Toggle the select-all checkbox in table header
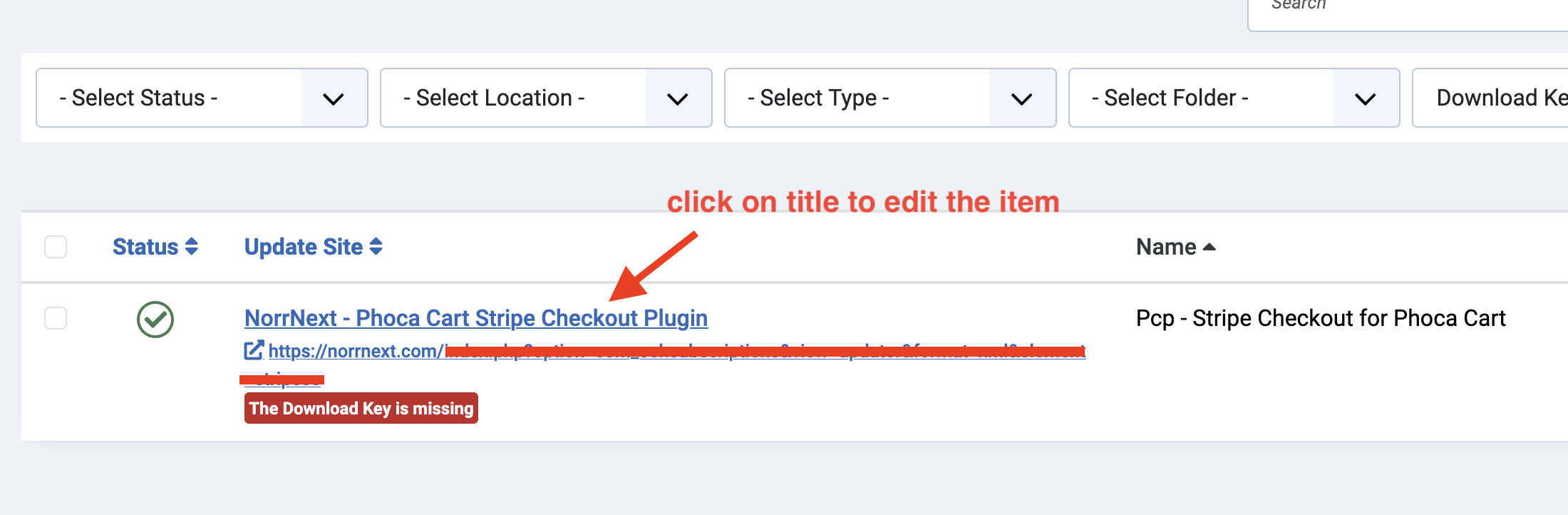Screen dimensions: 1568x515 pyautogui.click(x=56, y=247)
